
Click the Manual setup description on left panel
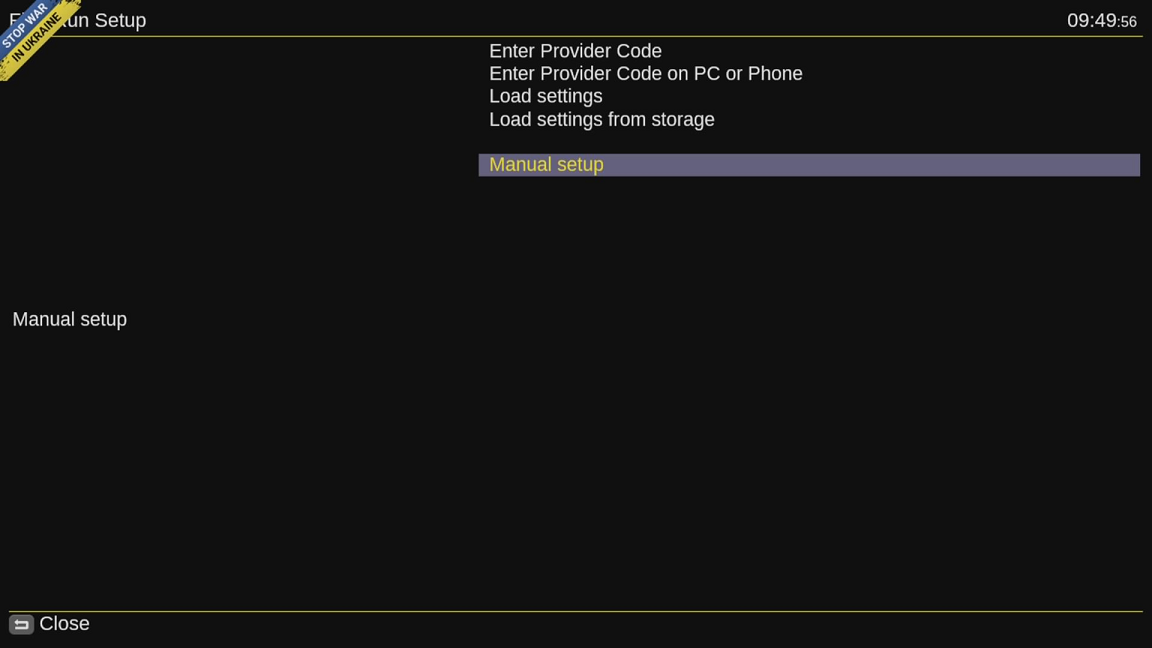coord(70,320)
